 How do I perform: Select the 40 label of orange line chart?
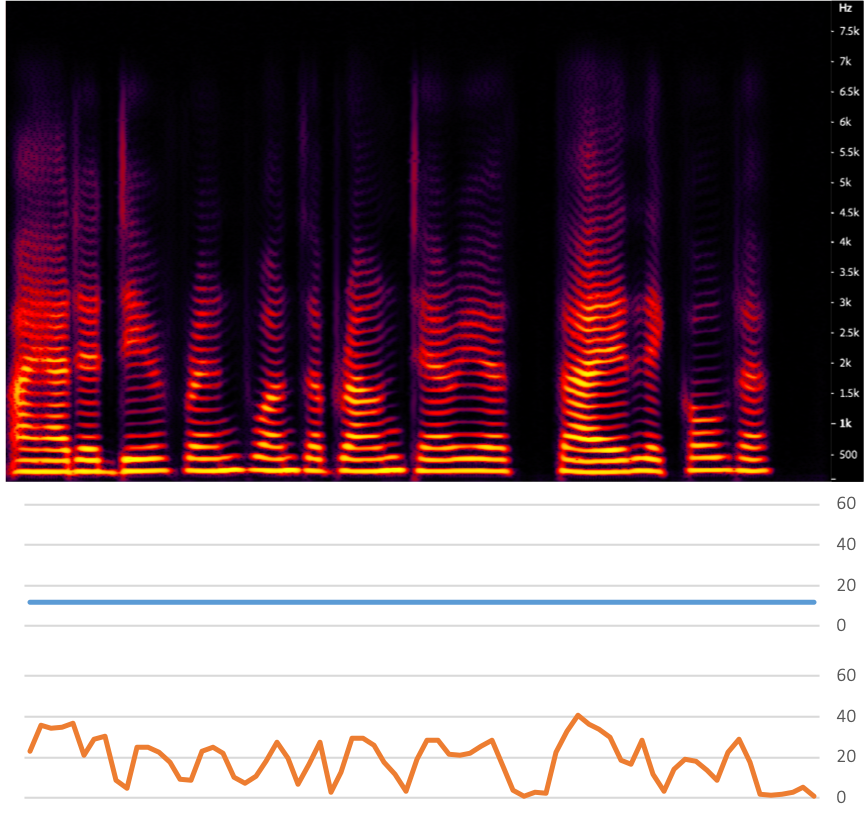[x=845, y=716]
